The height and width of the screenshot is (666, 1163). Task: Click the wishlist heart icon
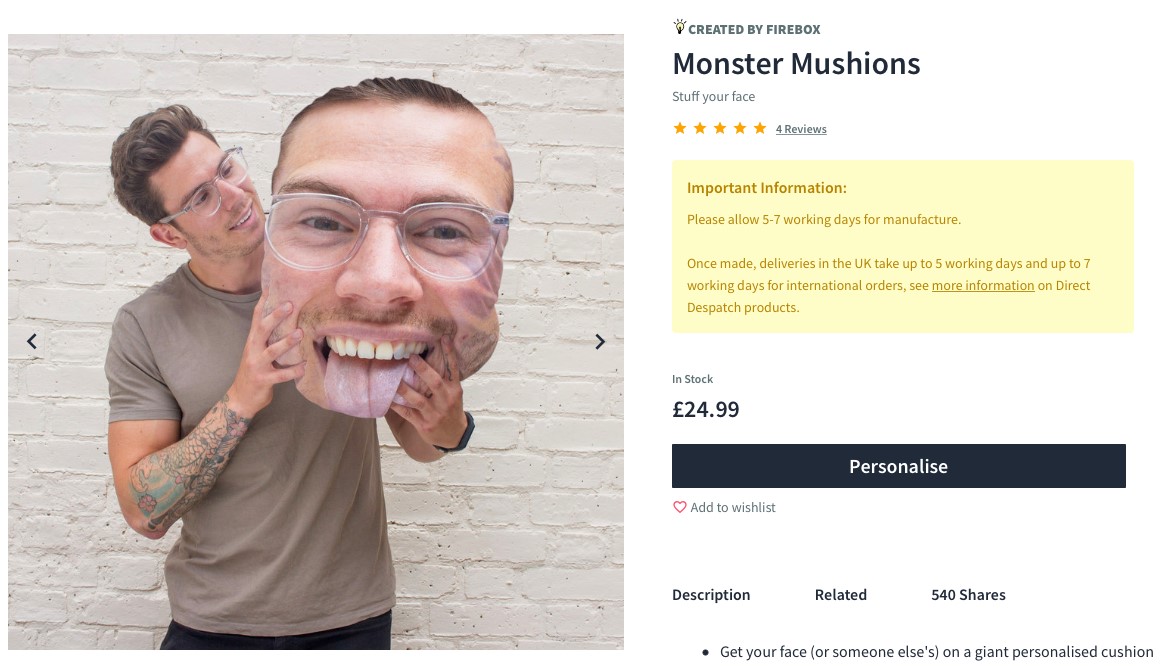(x=679, y=507)
